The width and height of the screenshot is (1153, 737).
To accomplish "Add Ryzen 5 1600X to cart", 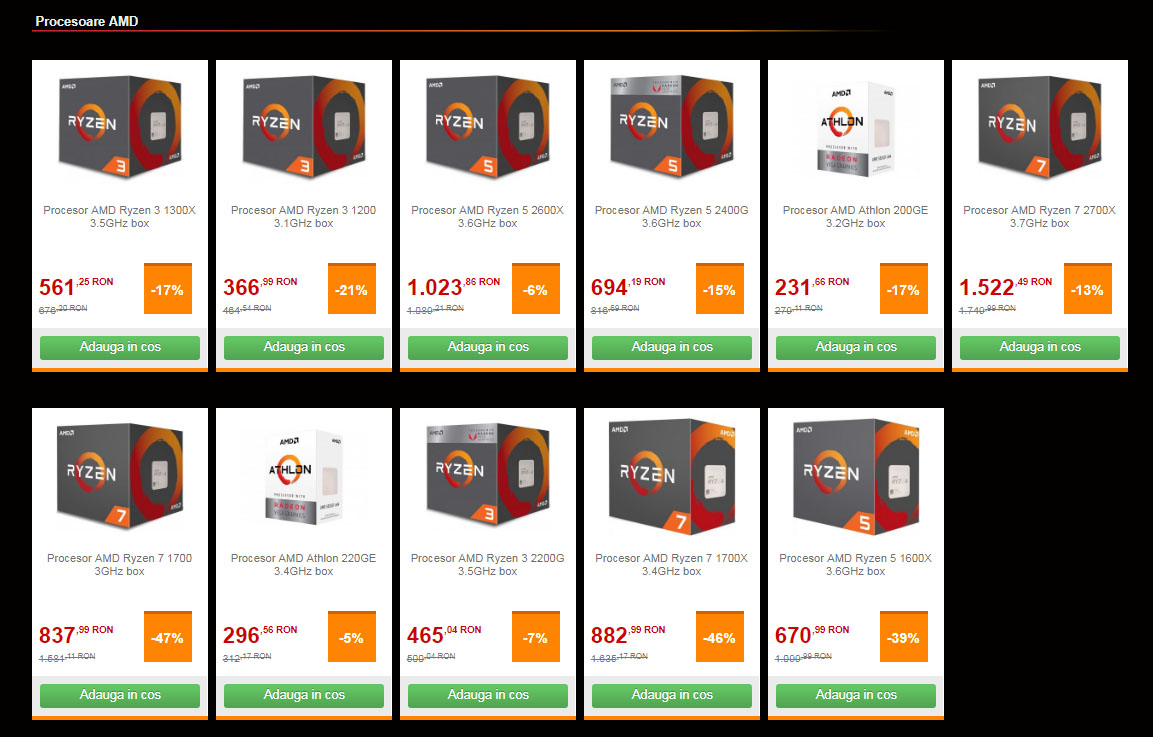I will click(x=856, y=695).
